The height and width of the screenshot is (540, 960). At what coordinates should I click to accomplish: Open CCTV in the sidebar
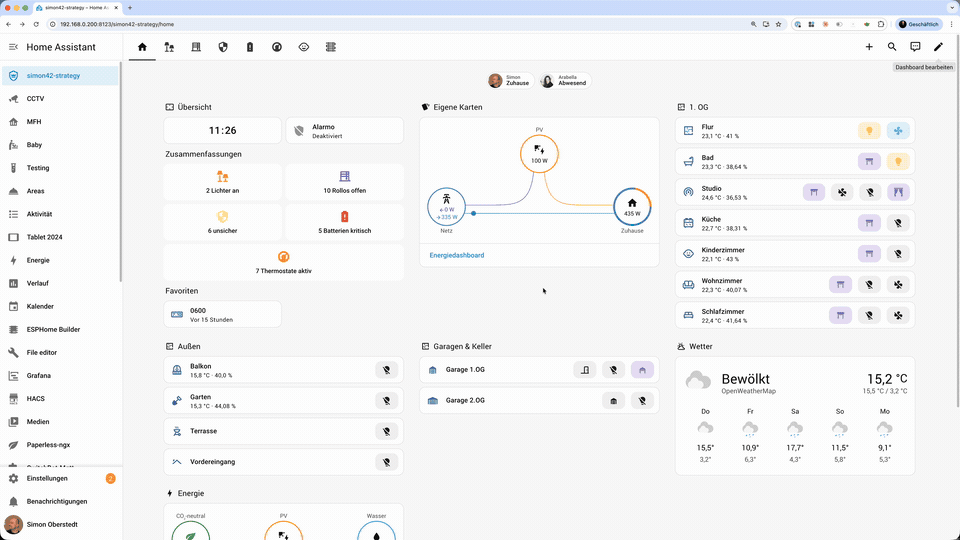(60, 99)
